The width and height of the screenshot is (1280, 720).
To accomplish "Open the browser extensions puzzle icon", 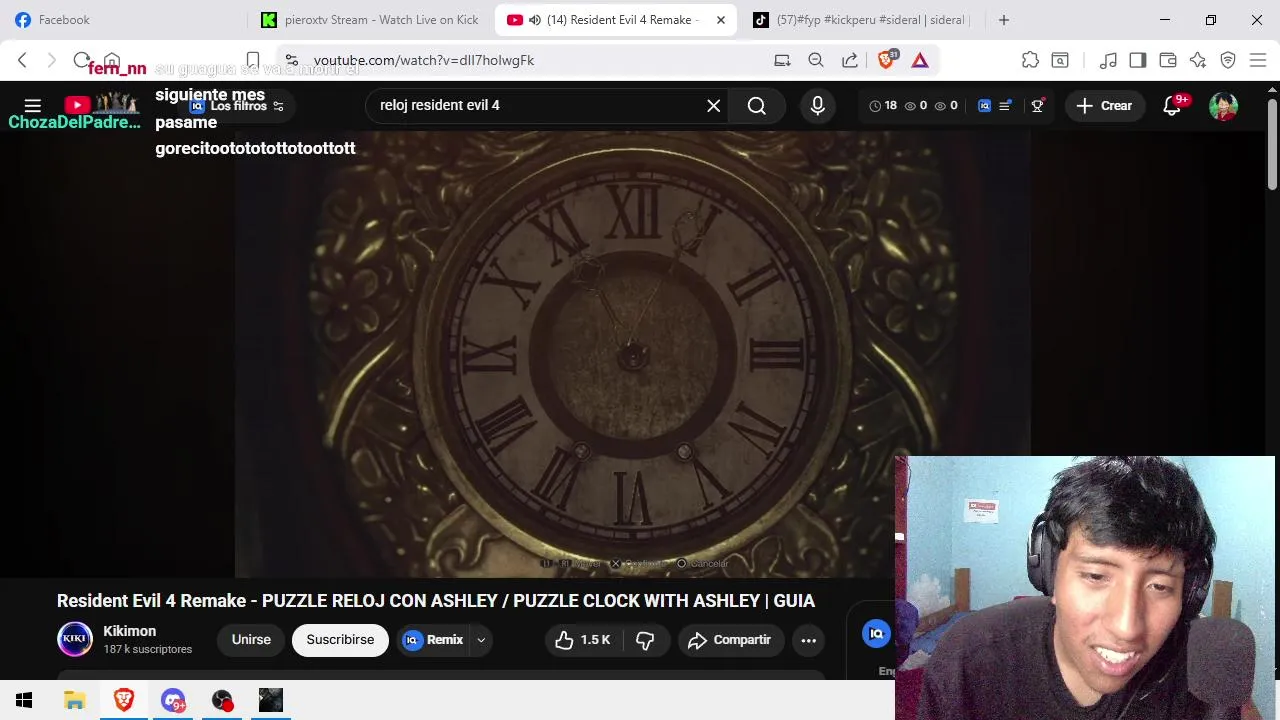I will (1030, 60).
